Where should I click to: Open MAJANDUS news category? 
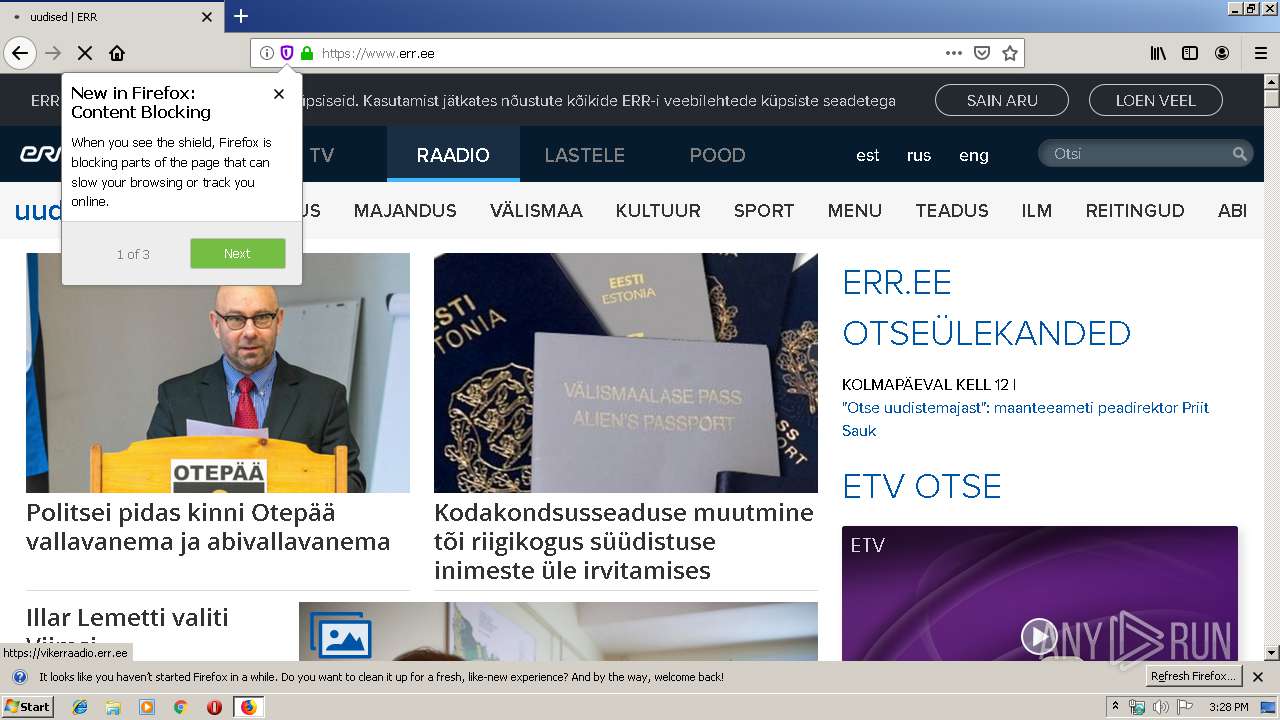point(405,210)
